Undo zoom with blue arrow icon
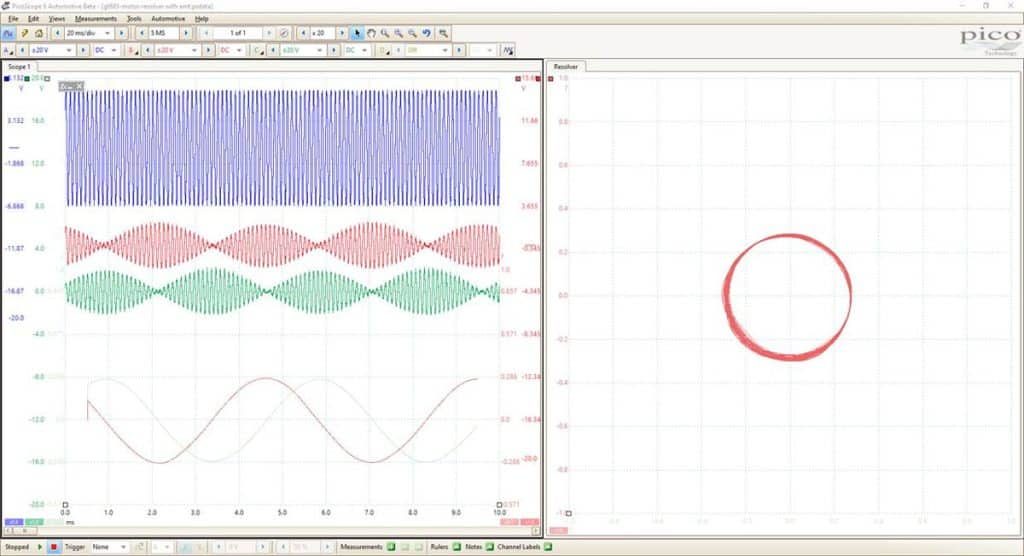This screenshot has height=556, width=1024. click(x=426, y=33)
